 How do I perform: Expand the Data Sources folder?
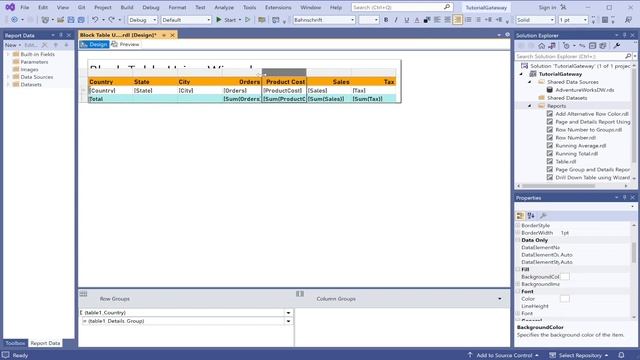pyautogui.click(x=8, y=77)
